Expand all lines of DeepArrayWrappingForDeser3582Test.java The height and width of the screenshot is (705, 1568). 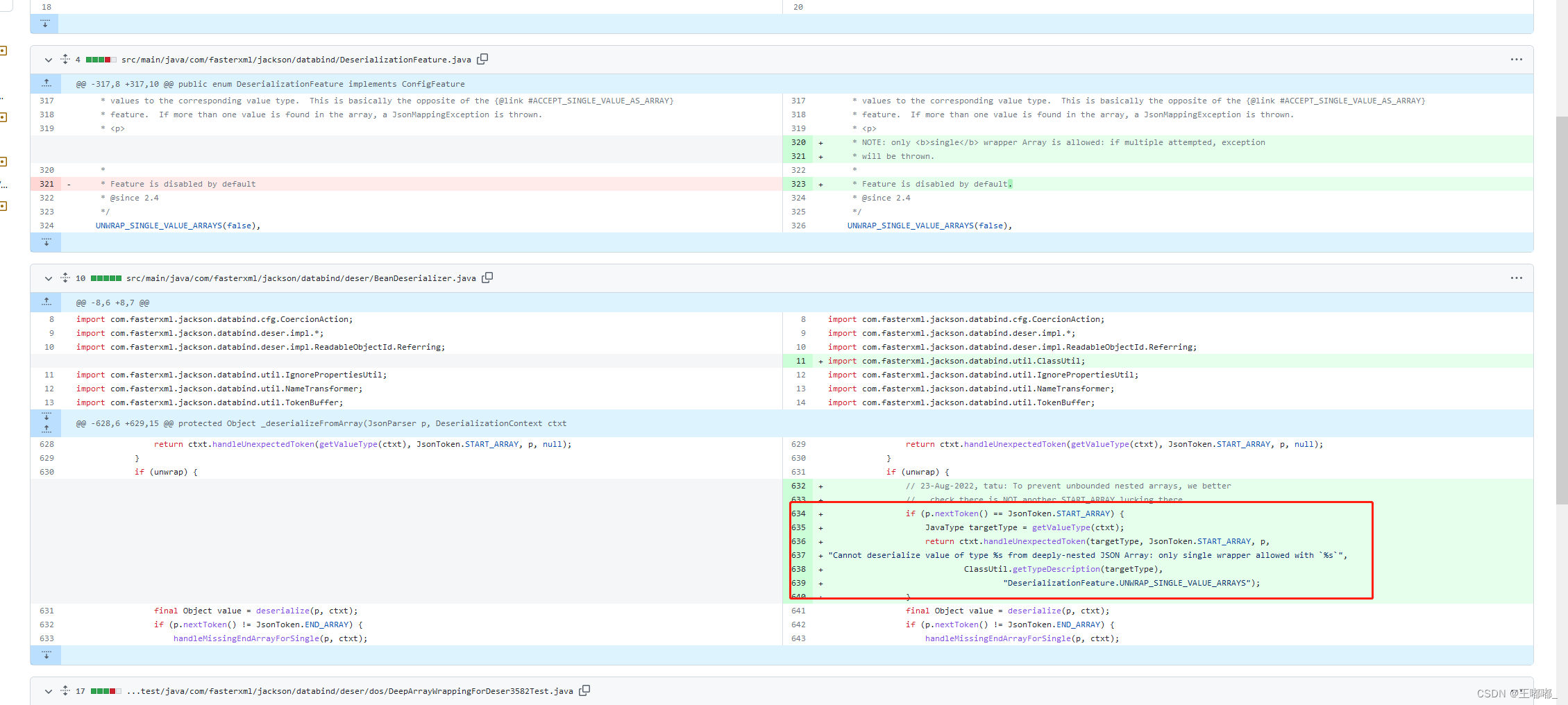pos(65,691)
